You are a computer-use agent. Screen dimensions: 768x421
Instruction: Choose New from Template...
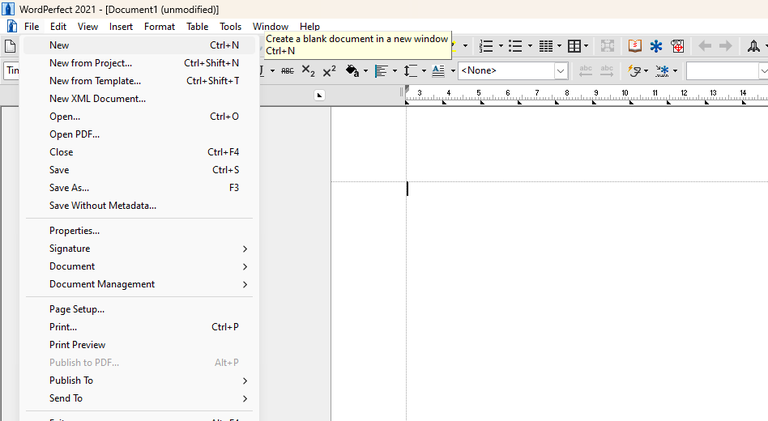tap(139, 81)
